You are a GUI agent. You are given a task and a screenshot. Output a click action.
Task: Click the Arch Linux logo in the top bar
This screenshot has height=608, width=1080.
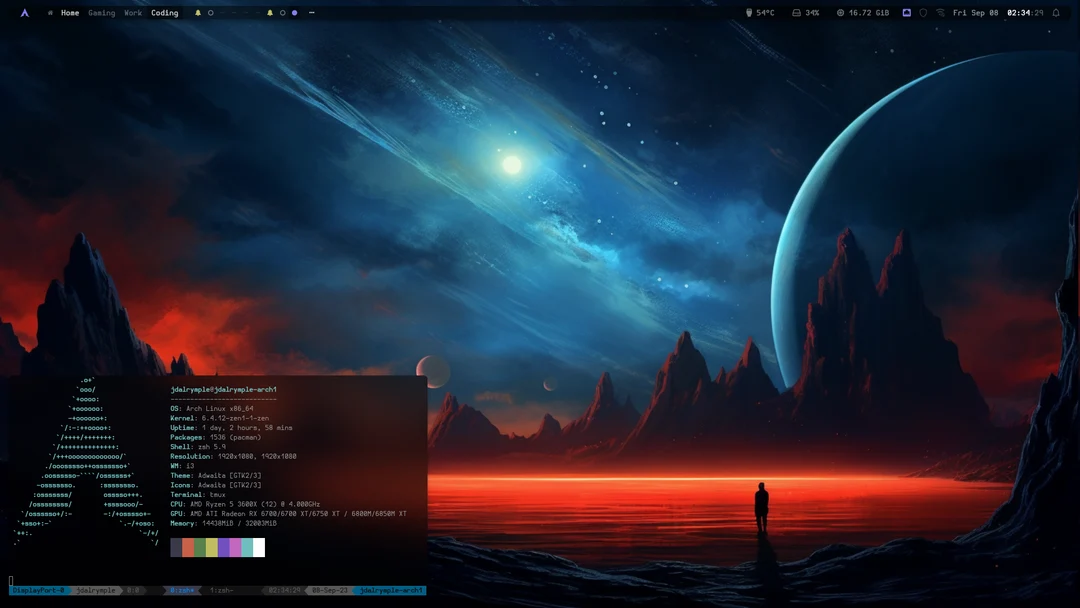[x=23, y=12]
